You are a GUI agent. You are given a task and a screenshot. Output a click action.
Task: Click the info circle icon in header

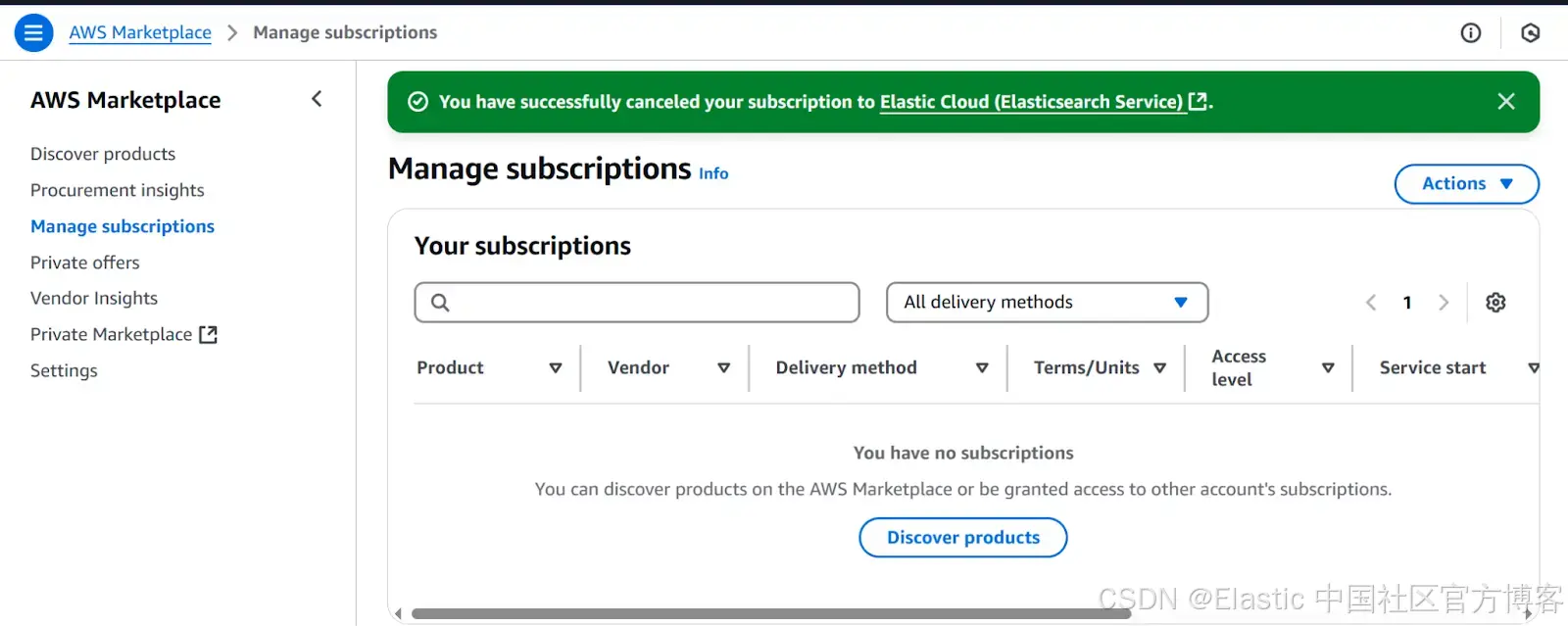1471,33
